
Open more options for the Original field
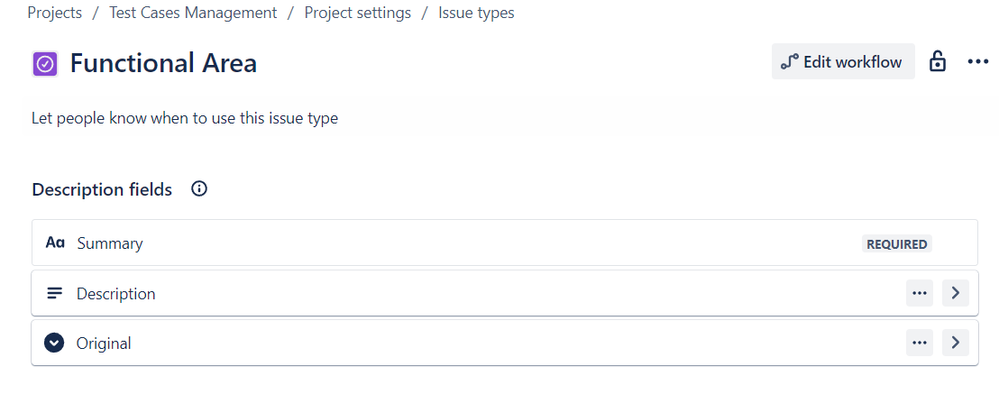[x=919, y=343]
